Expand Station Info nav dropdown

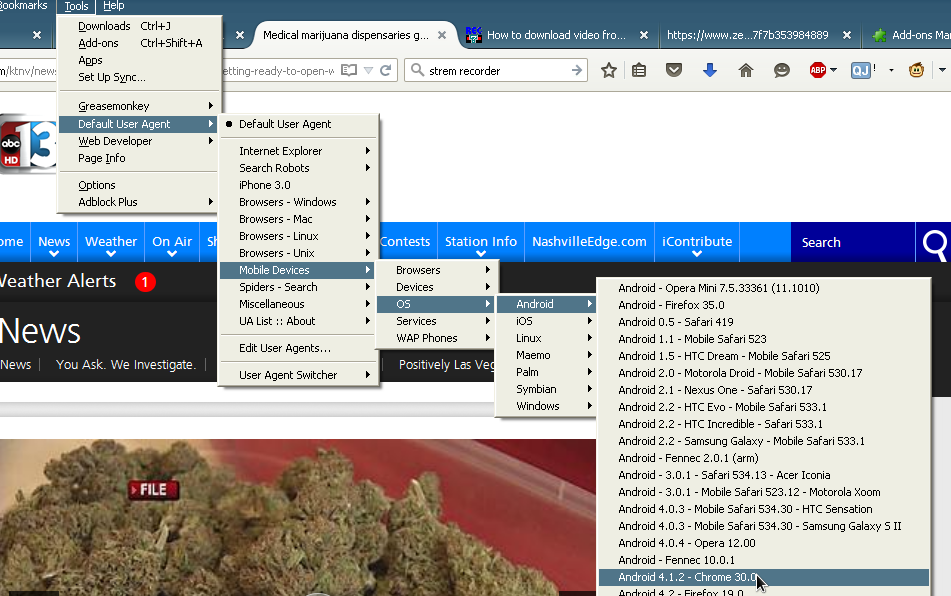click(480, 254)
